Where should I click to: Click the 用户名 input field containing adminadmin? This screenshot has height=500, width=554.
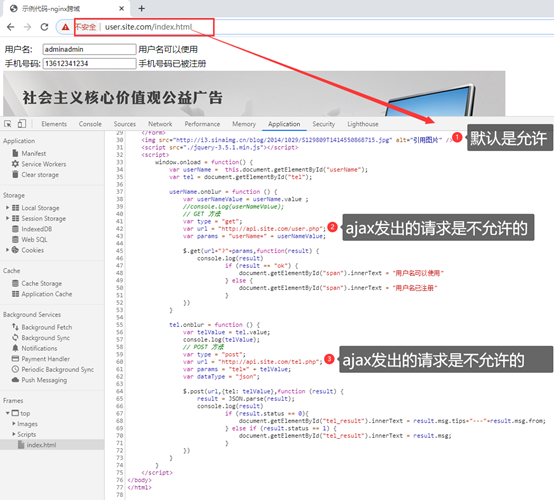pyautogui.click(x=89, y=49)
